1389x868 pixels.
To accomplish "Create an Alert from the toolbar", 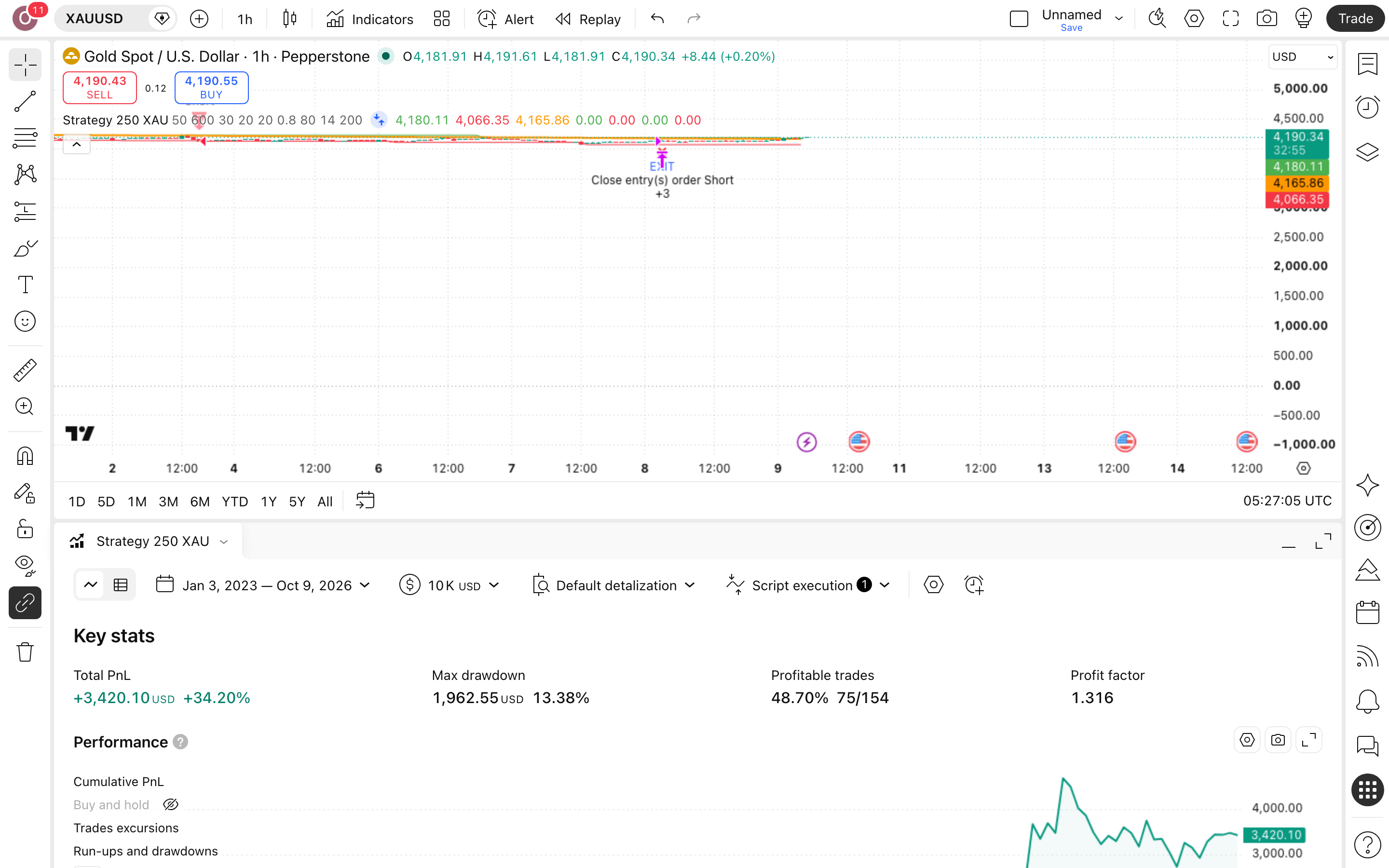I will pyautogui.click(x=505, y=19).
